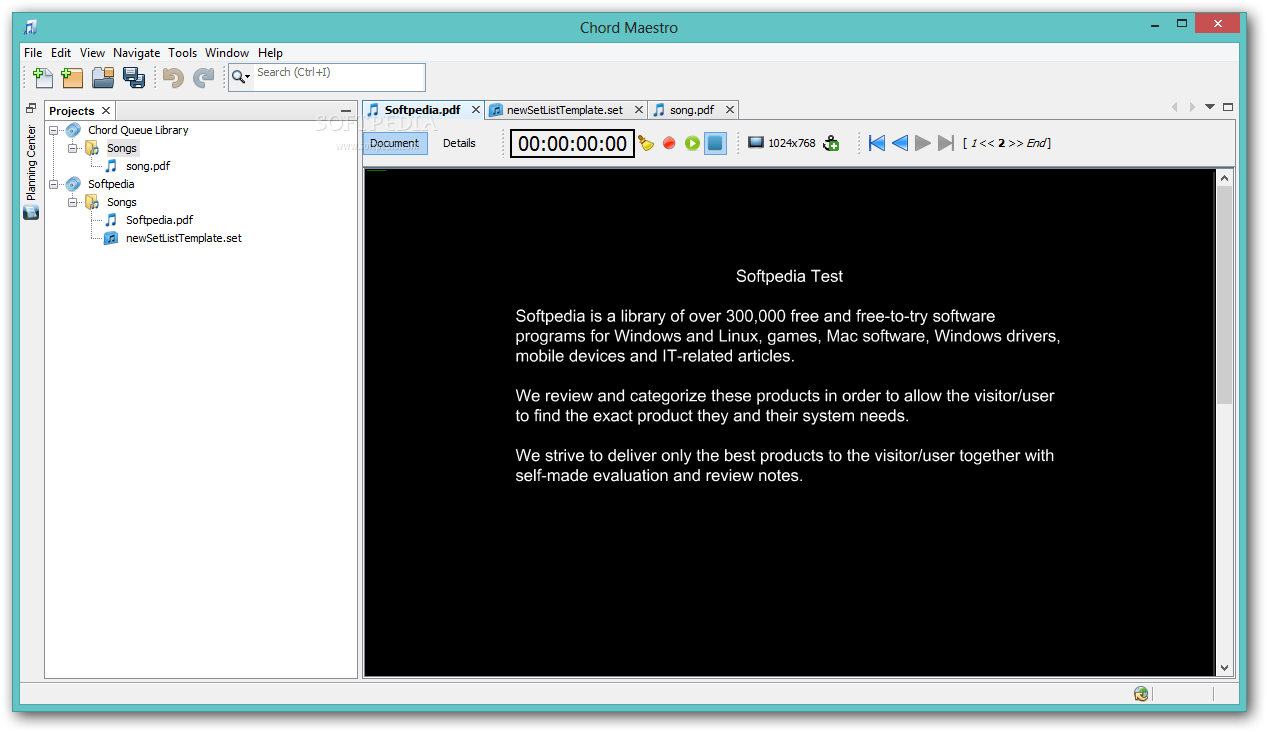The image size is (1267, 732).
Task: Open the View menu
Action: pos(92,53)
